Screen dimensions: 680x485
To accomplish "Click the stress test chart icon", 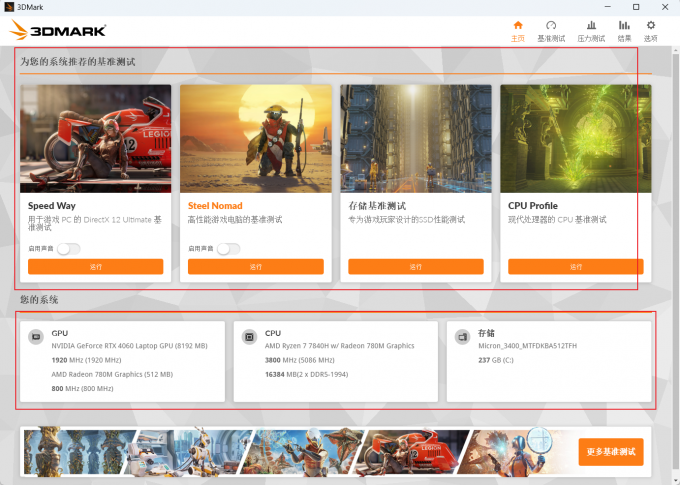I will click(x=591, y=25).
